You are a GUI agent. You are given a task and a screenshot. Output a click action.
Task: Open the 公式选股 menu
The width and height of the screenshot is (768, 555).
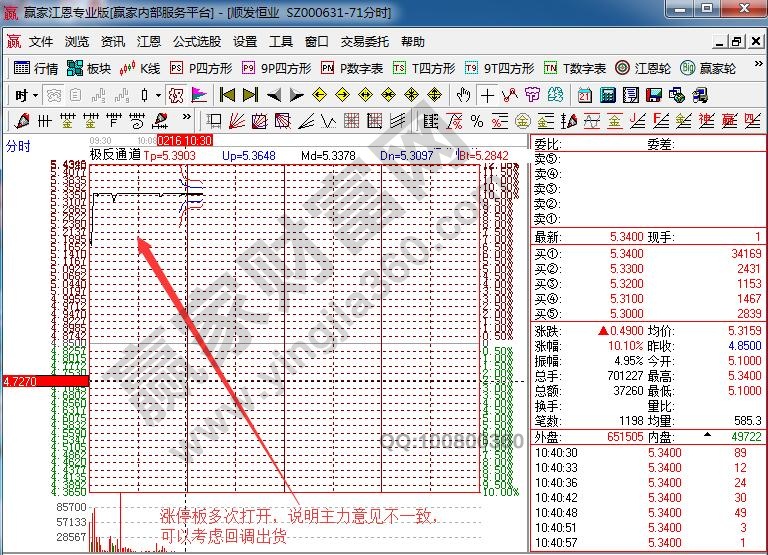[197, 42]
